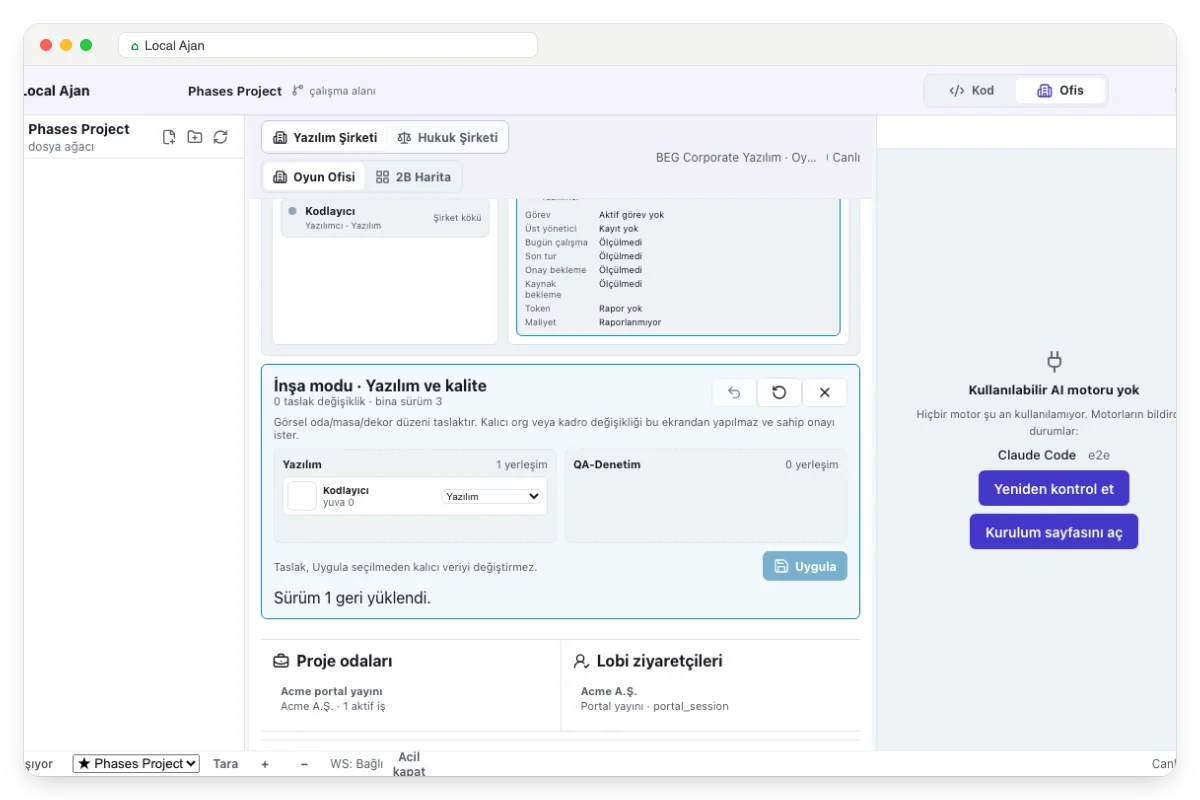The height and width of the screenshot is (800, 1200).
Task: Select the Hukuk Şirketi tab
Action: click(x=447, y=138)
